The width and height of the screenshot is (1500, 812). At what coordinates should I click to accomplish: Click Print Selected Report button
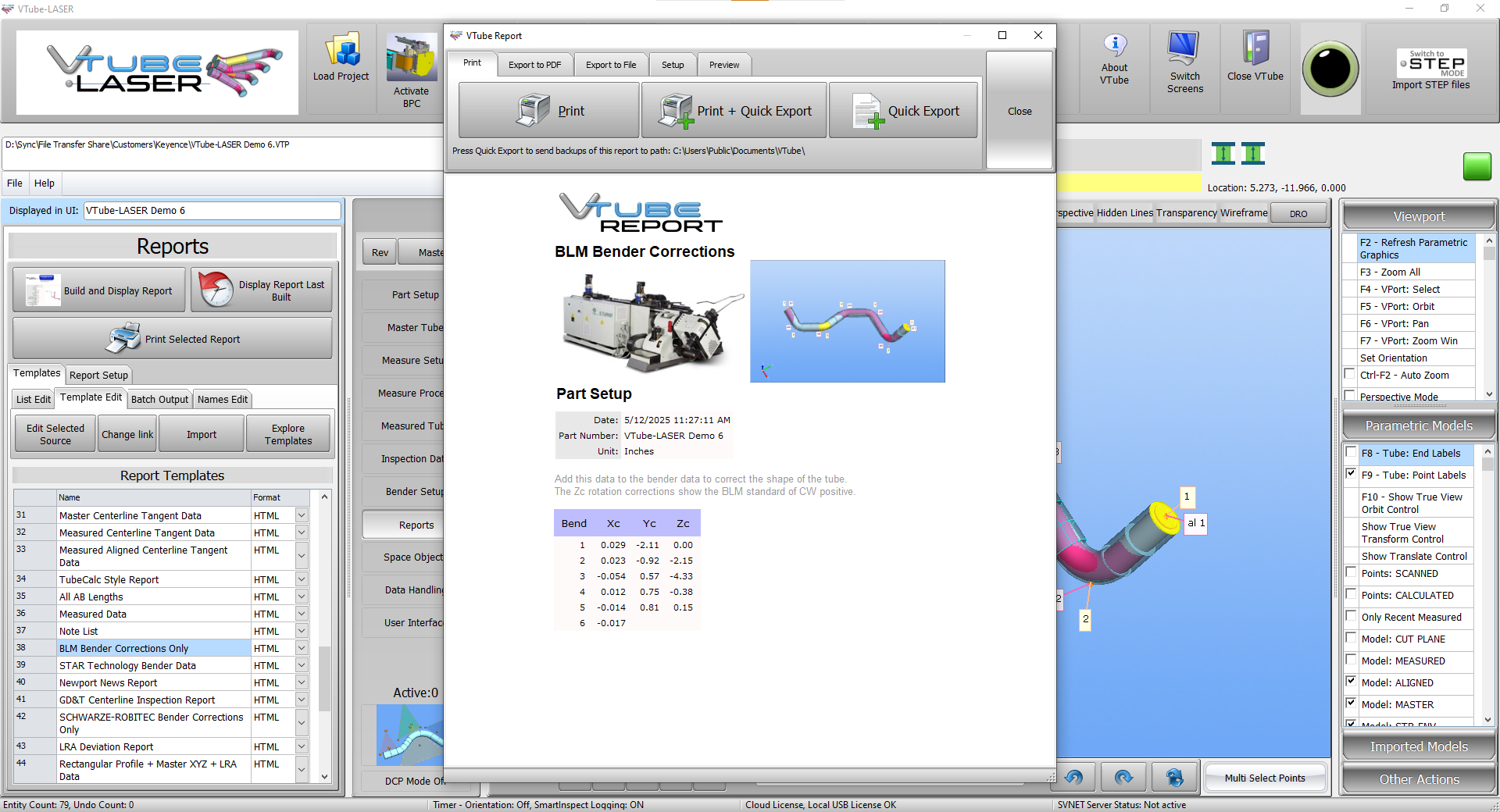[x=173, y=339]
